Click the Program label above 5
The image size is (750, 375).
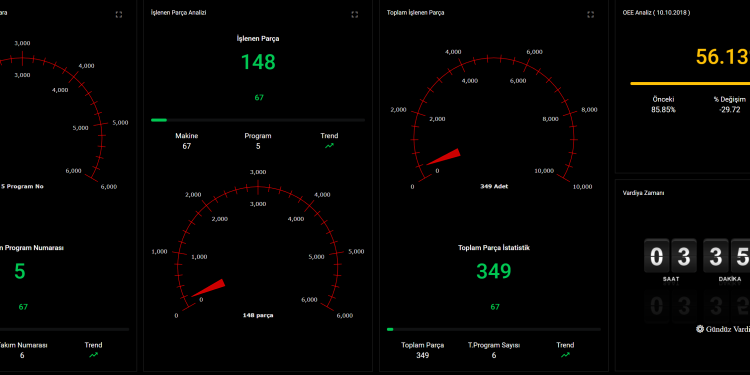258,136
